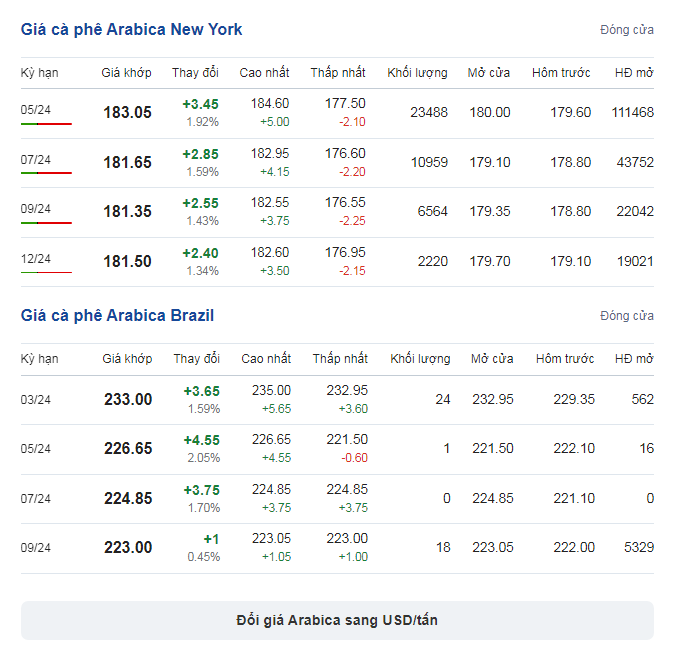Click the 'Giá cà phê Arabica Brazil' heading
679x662 pixels.
click(117, 316)
